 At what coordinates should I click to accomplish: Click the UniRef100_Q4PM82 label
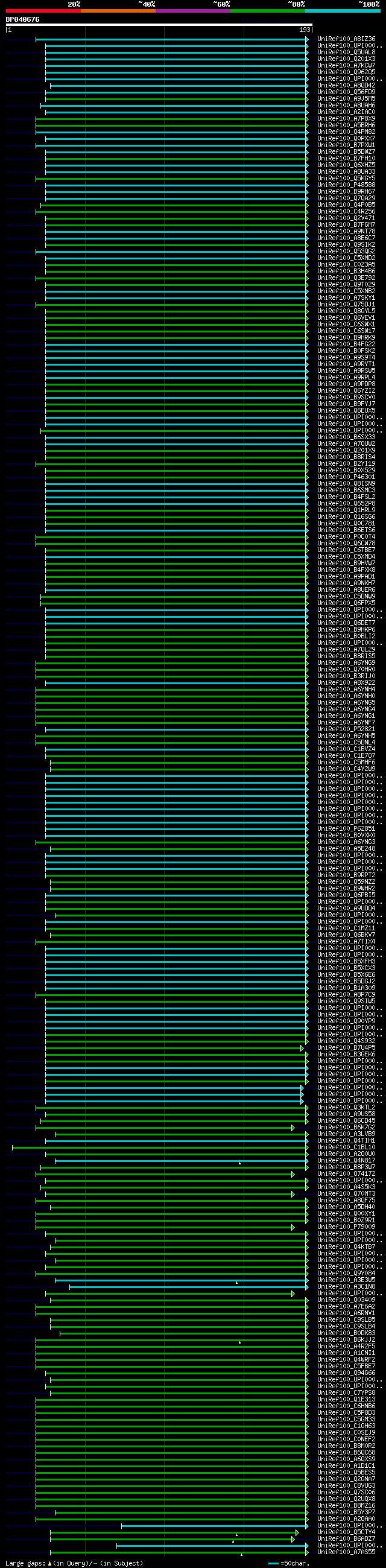(x=346, y=132)
